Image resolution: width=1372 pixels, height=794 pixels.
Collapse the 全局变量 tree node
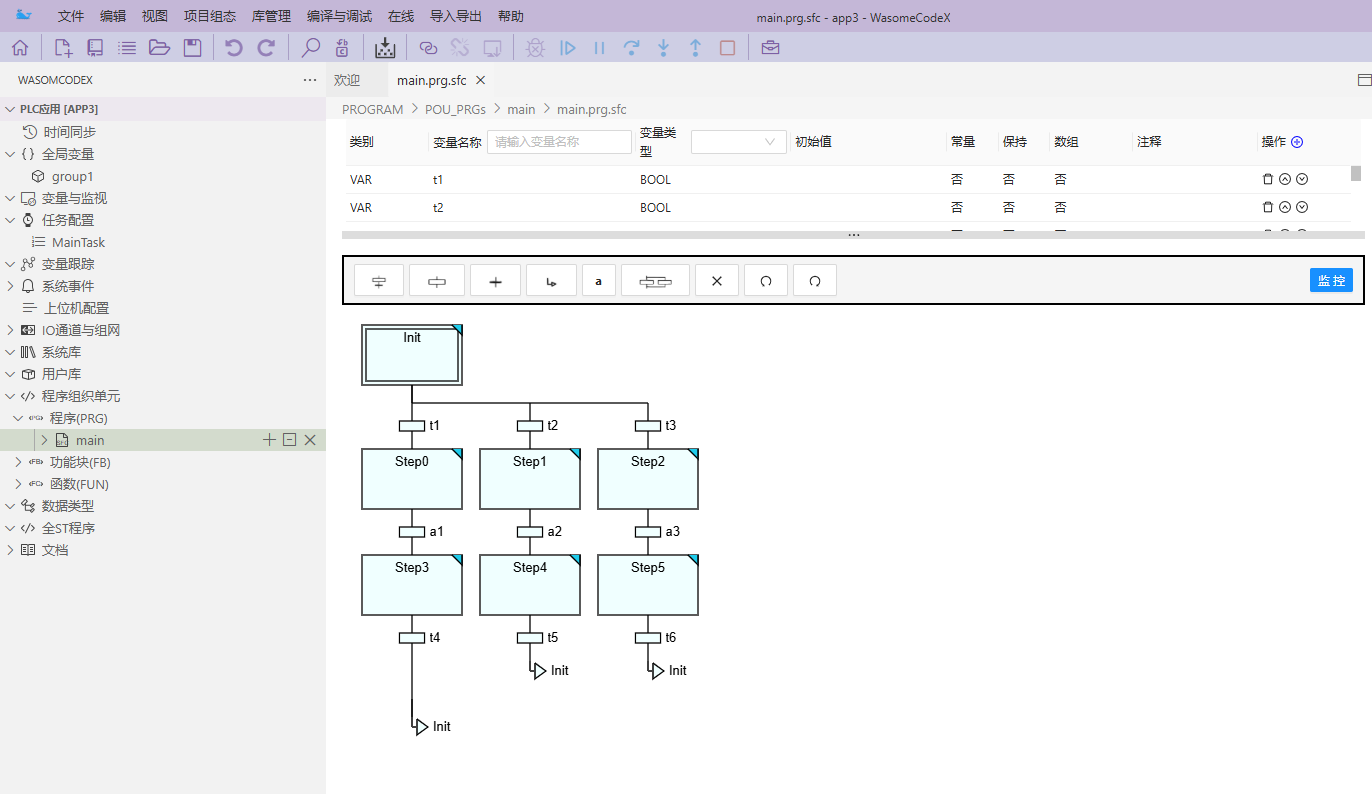[10, 154]
